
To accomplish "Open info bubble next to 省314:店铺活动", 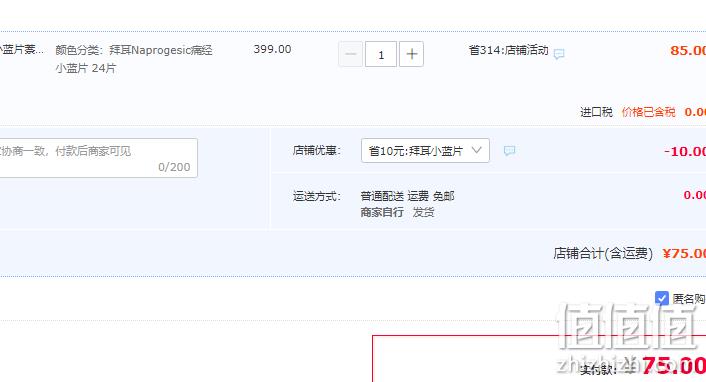I will click(x=559, y=54).
